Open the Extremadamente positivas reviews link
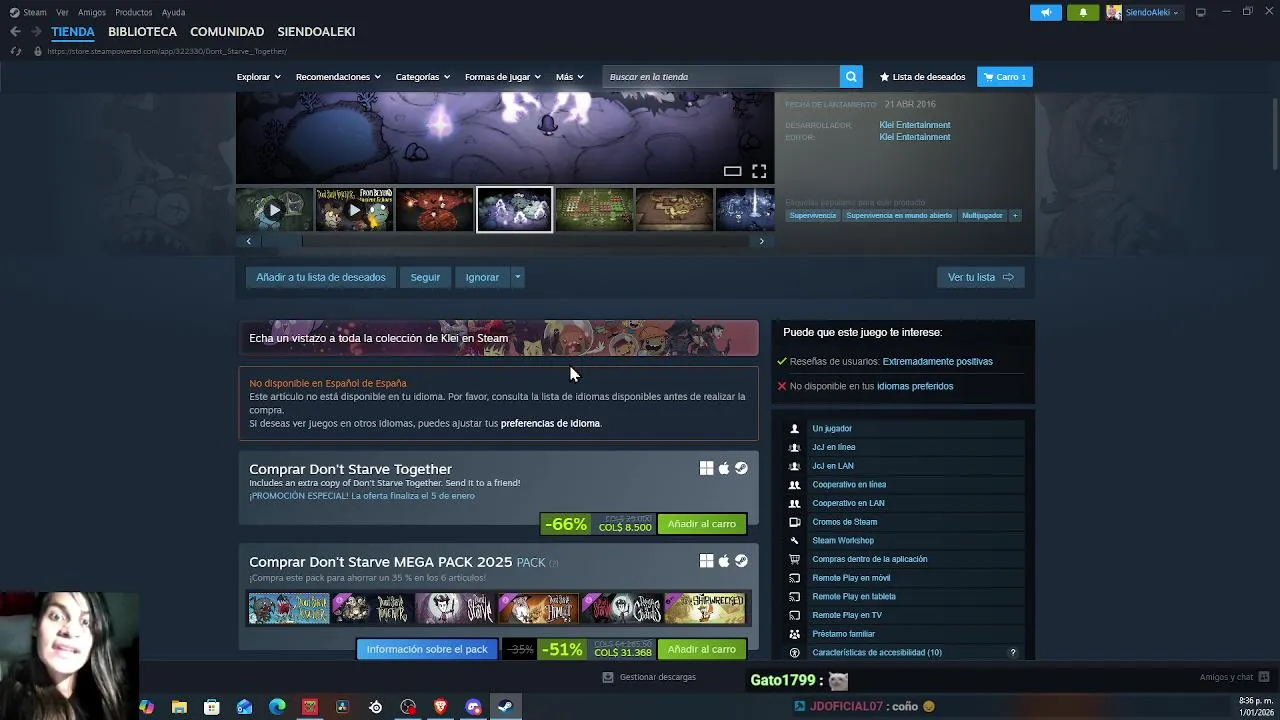 938,361
